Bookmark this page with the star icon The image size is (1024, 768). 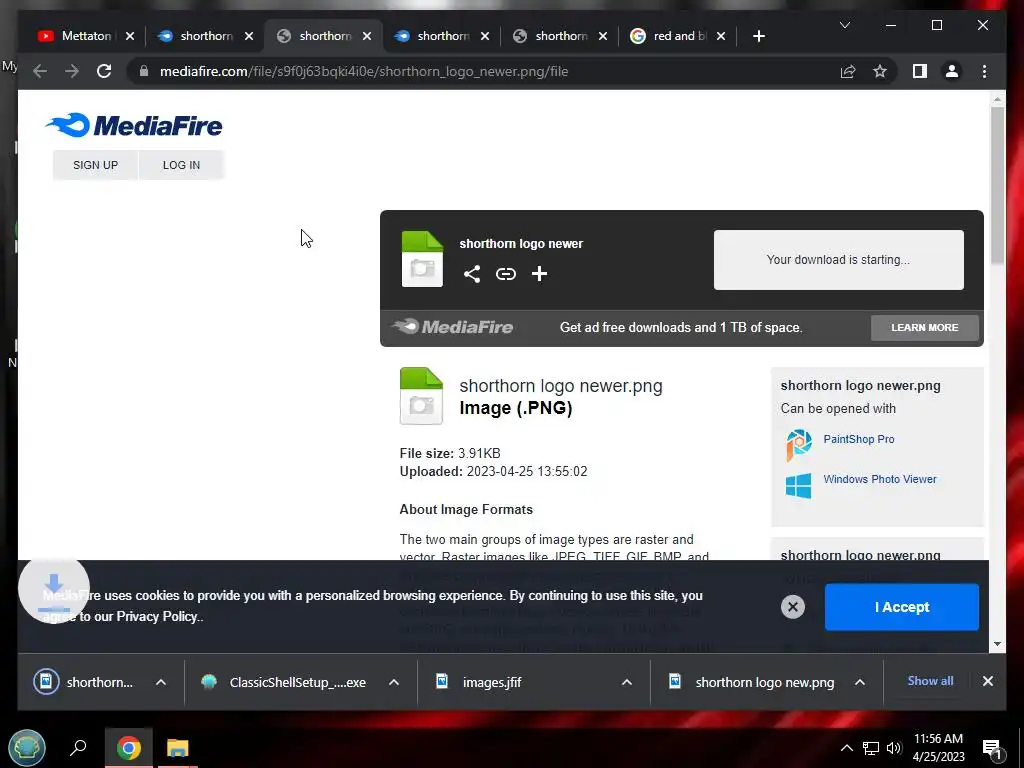click(x=880, y=71)
